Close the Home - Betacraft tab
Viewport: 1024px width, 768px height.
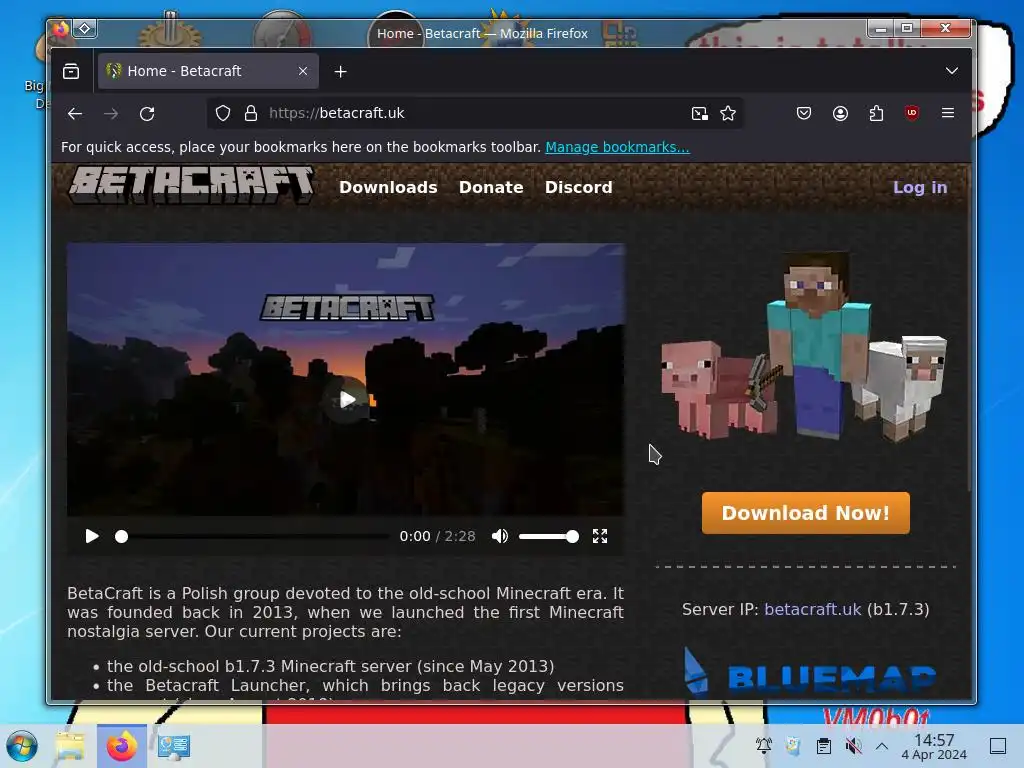pyautogui.click(x=303, y=71)
